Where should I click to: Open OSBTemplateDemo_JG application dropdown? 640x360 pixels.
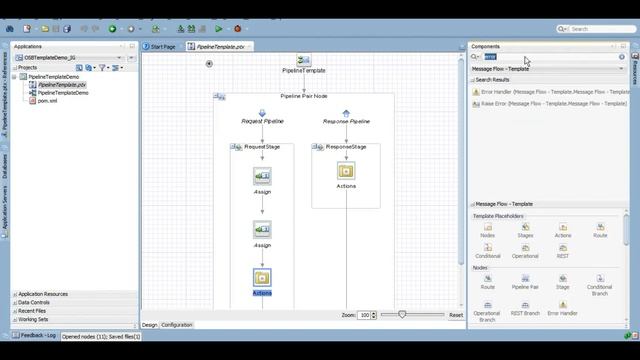(x=119, y=58)
